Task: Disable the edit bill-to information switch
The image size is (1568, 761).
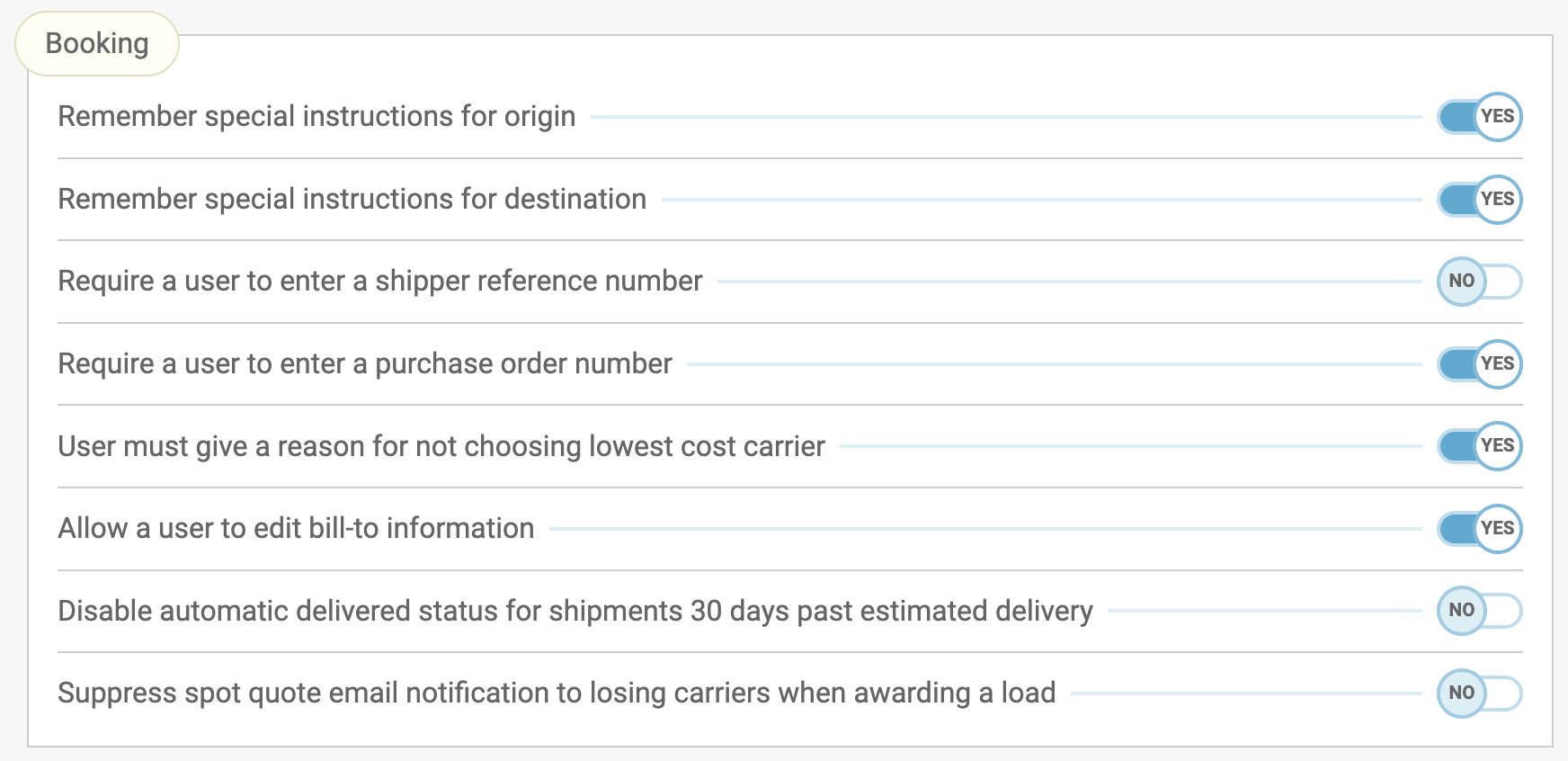Action: click(x=1479, y=529)
